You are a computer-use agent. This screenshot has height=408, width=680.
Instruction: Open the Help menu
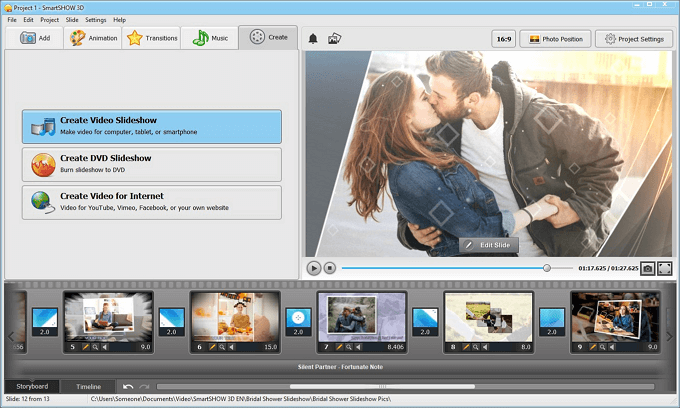tap(119, 20)
